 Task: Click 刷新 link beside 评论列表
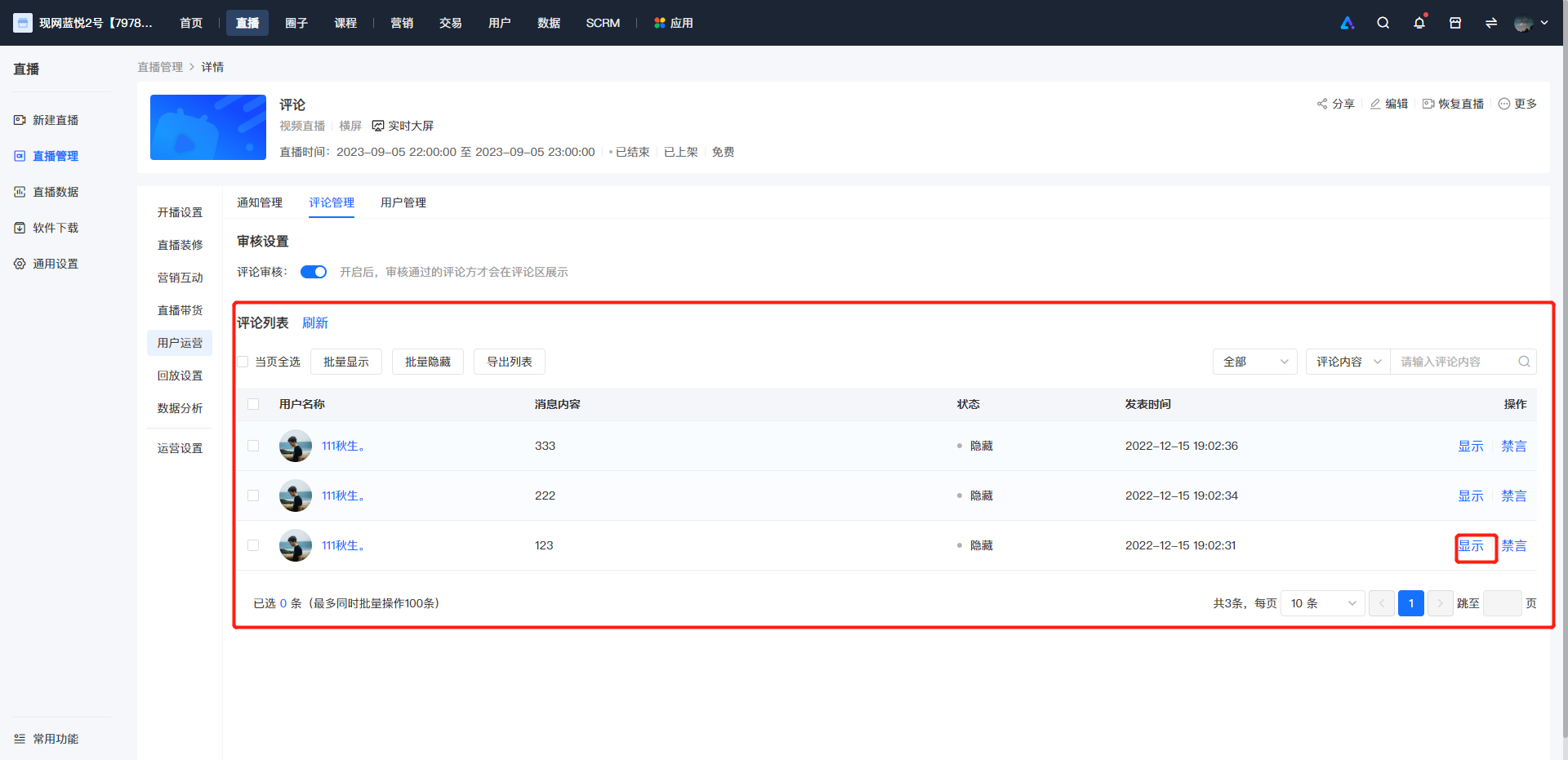click(x=315, y=323)
